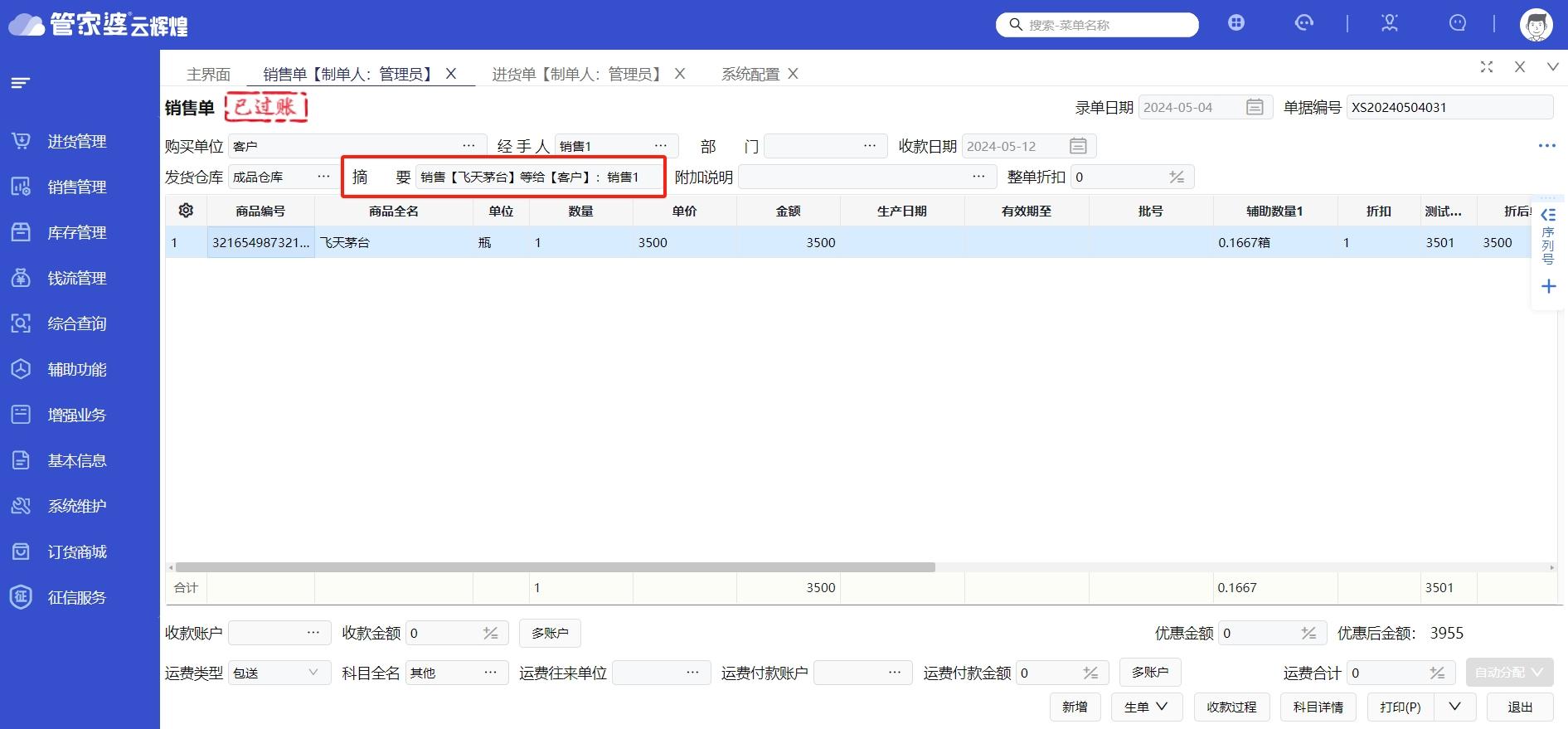Open 运费类型 dropdown
1568x729 pixels.
point(279,673)
